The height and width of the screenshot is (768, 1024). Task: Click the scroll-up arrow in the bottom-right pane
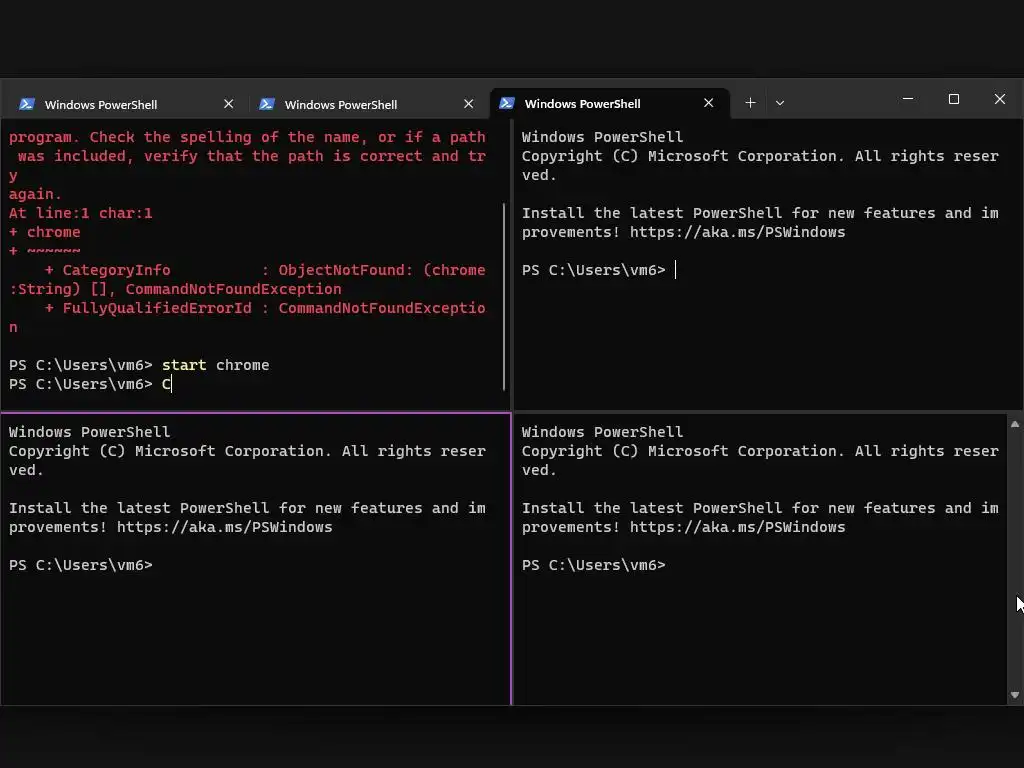(1015, 425)
